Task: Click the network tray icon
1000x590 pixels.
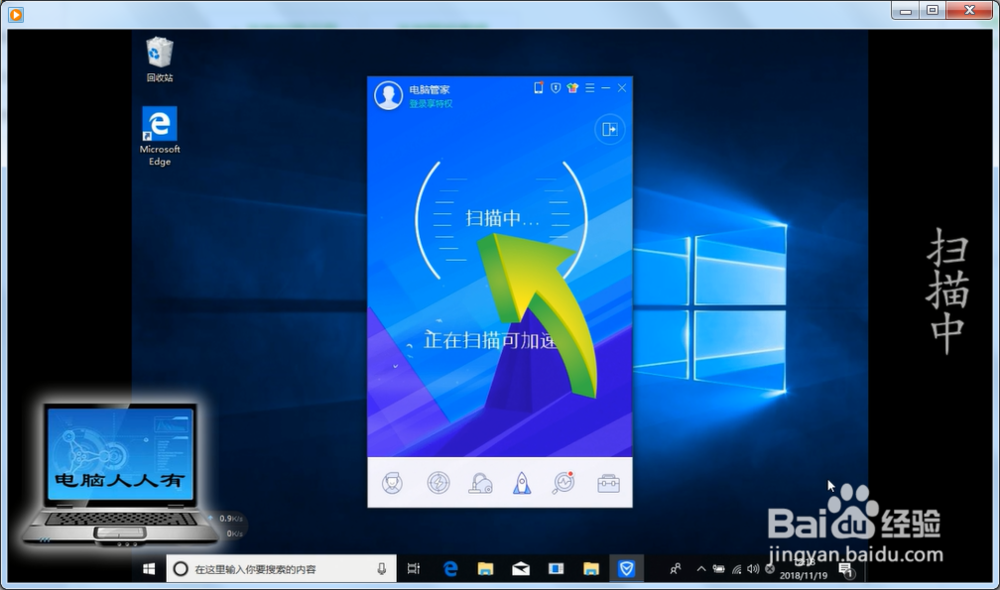Action: click(x=737, y=569)
